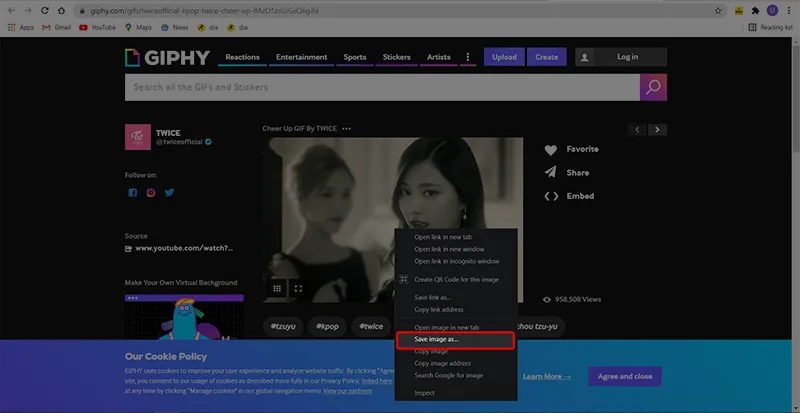Click the #twice tag
The image size is (800, 413).
(371, 327)
